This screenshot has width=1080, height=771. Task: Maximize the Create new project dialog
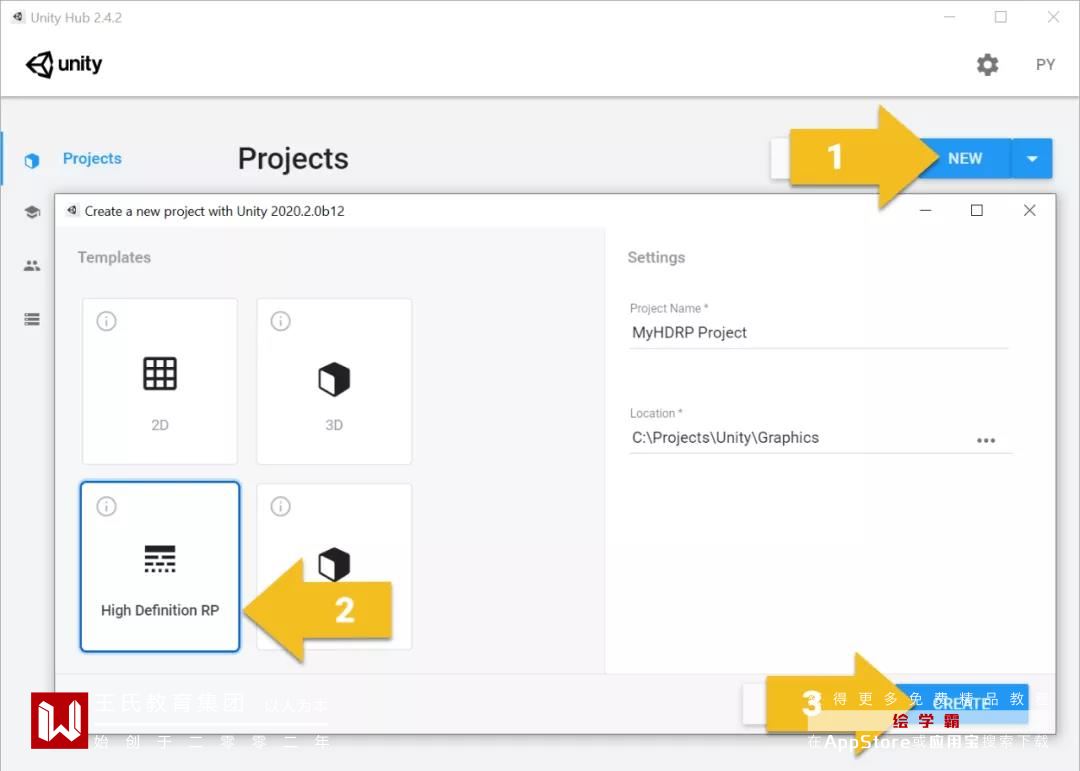tap(977, 210)
